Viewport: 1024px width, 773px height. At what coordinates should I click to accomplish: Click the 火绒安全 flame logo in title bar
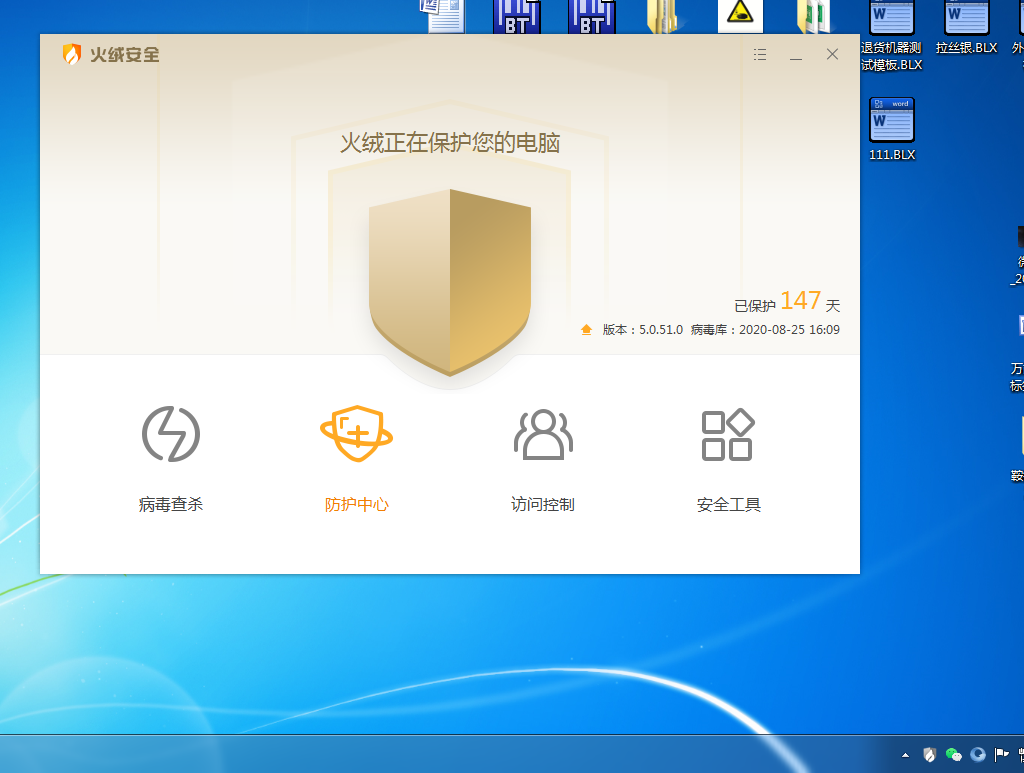tap(72, 54)
